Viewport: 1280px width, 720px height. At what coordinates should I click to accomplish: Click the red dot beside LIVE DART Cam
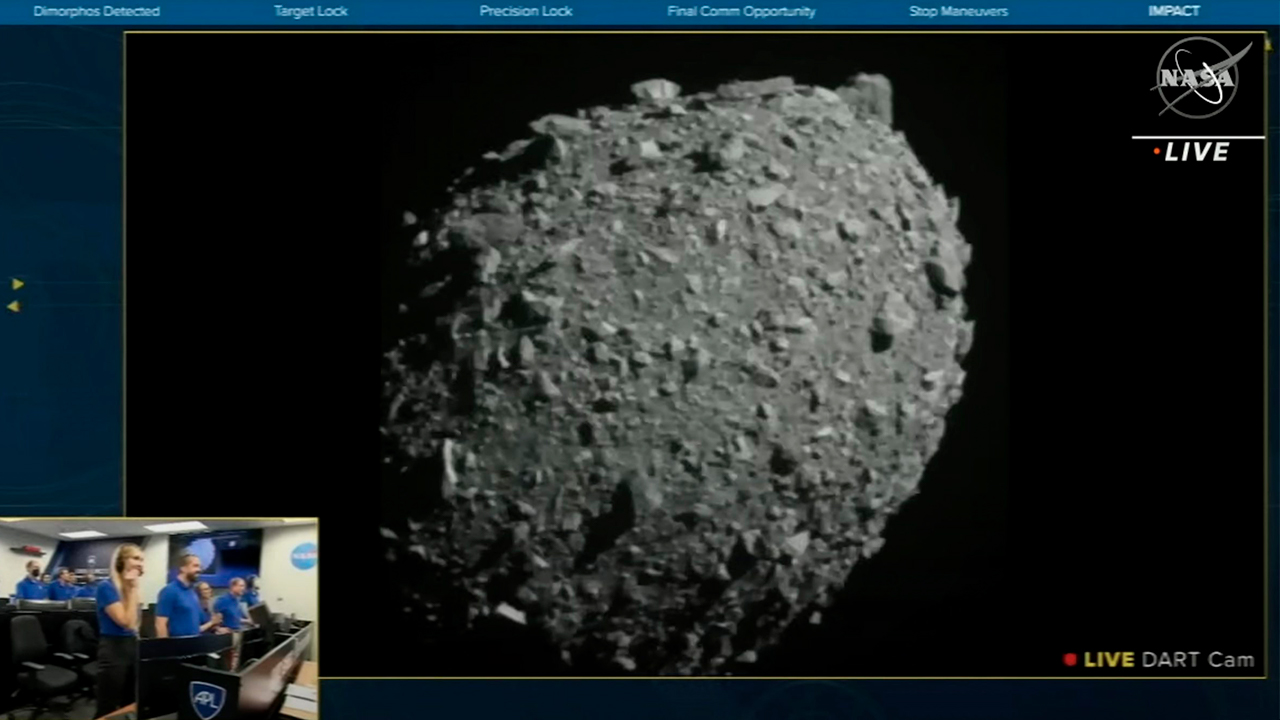(x=1070, y=659)
